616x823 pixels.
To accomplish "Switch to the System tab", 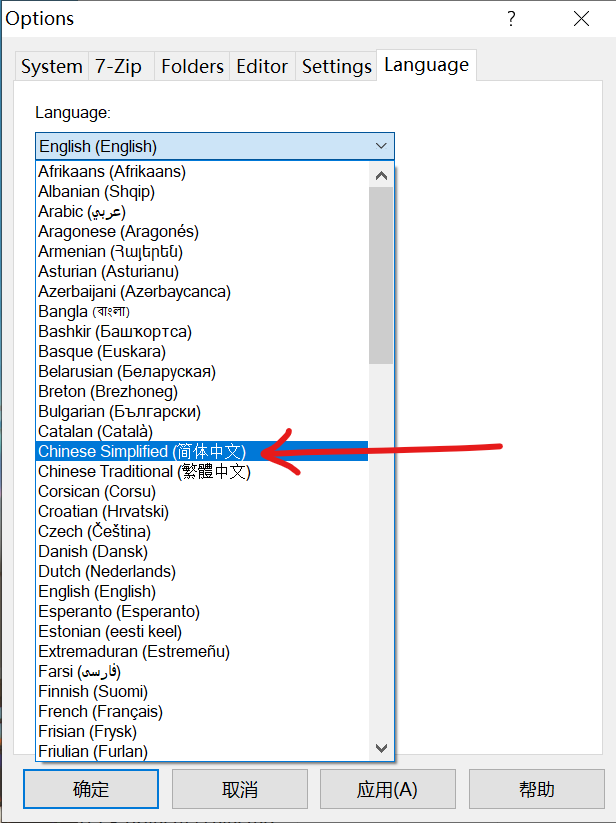I will click(51, 67).
